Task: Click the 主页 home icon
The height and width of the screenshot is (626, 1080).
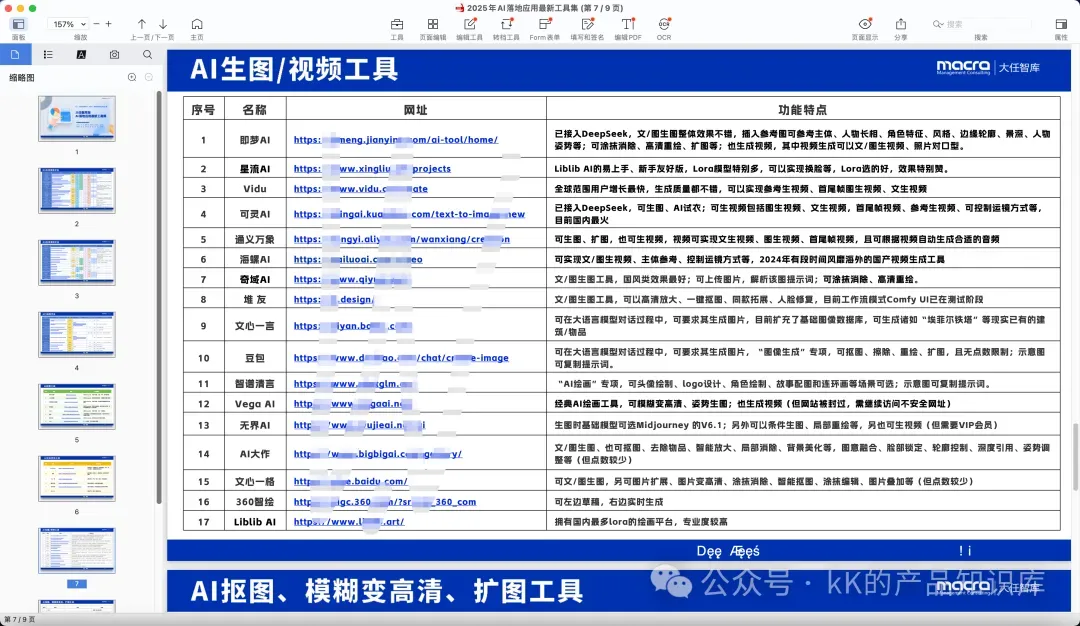Action: coord(197,24)
